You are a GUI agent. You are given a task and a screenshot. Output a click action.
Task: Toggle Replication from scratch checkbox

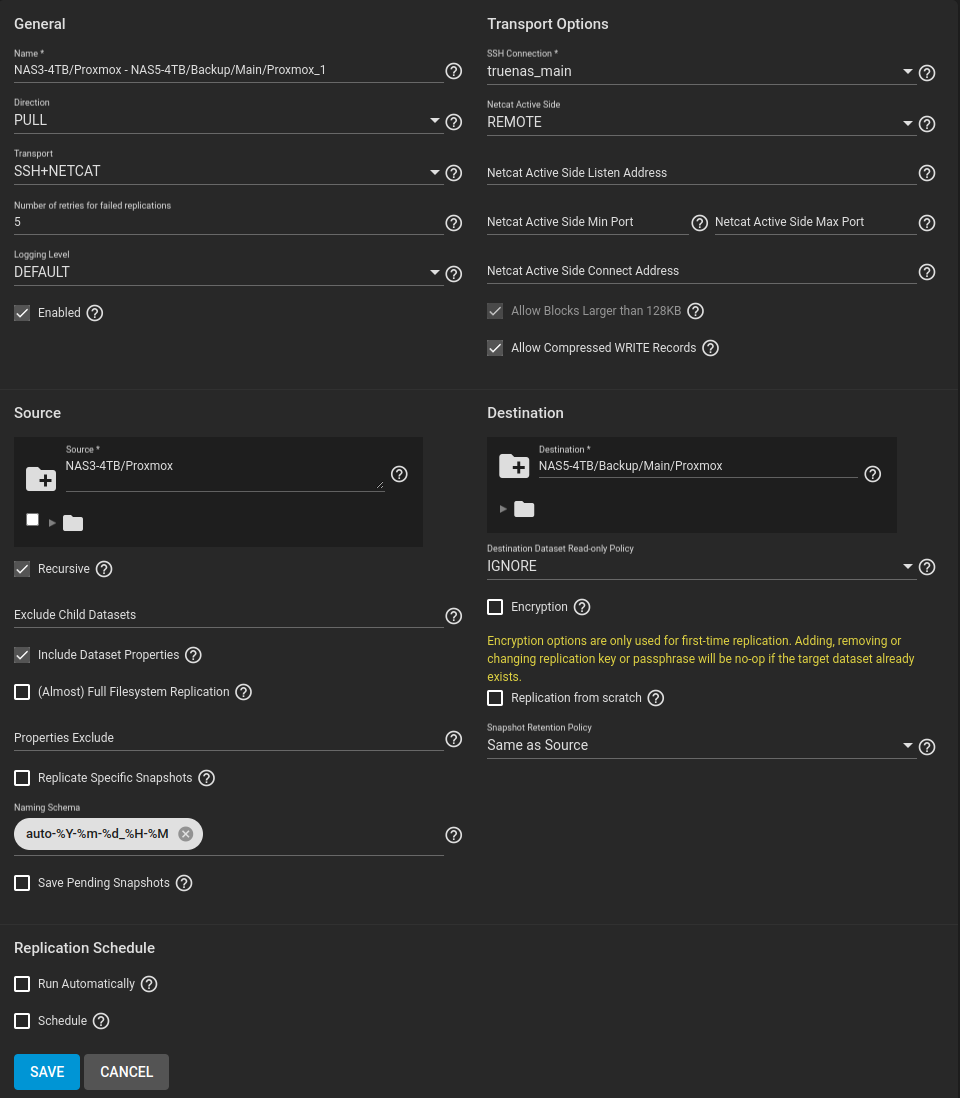point(495,698)
